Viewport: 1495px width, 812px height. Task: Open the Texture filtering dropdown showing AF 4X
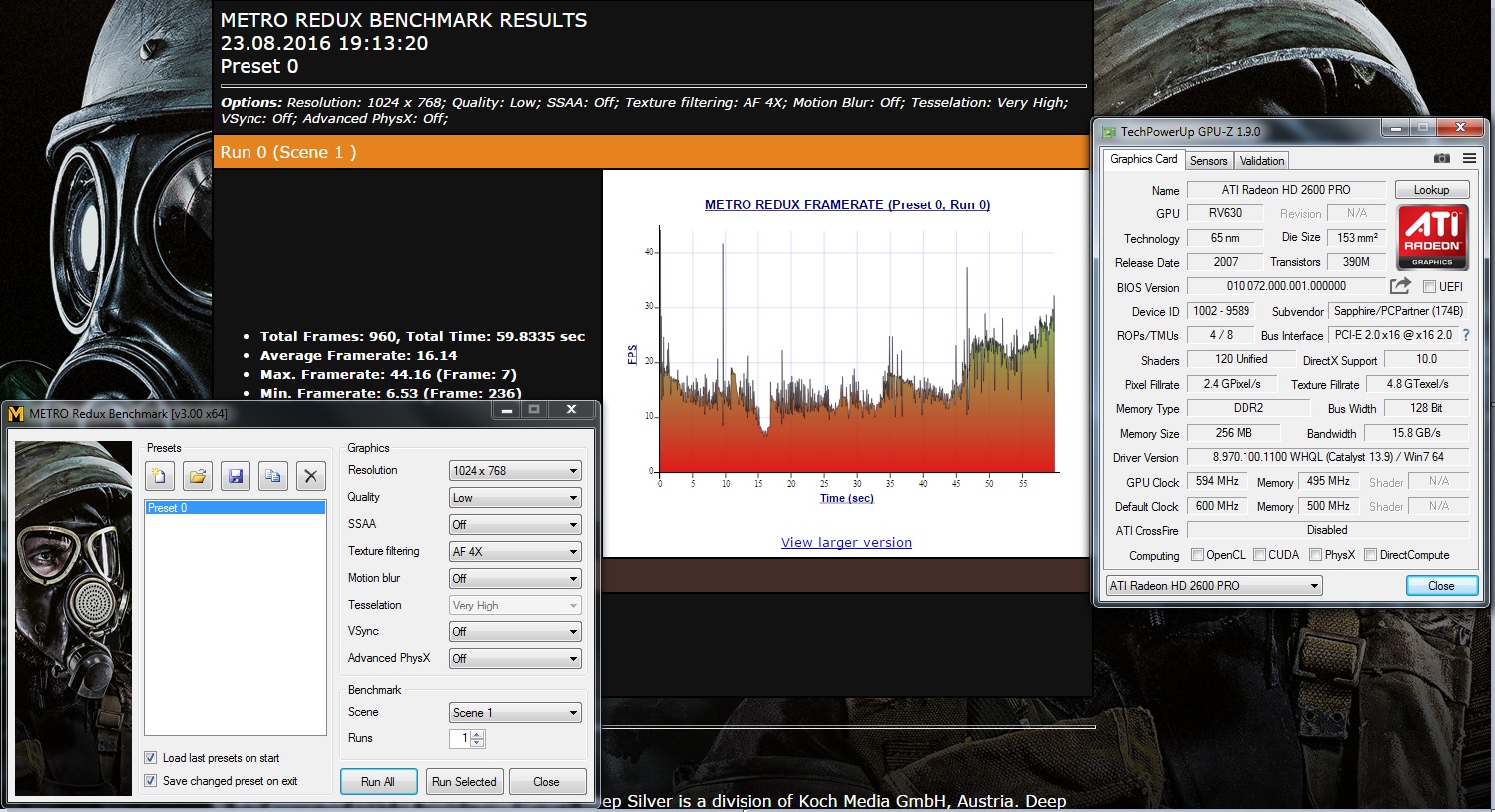click(515, 552)
